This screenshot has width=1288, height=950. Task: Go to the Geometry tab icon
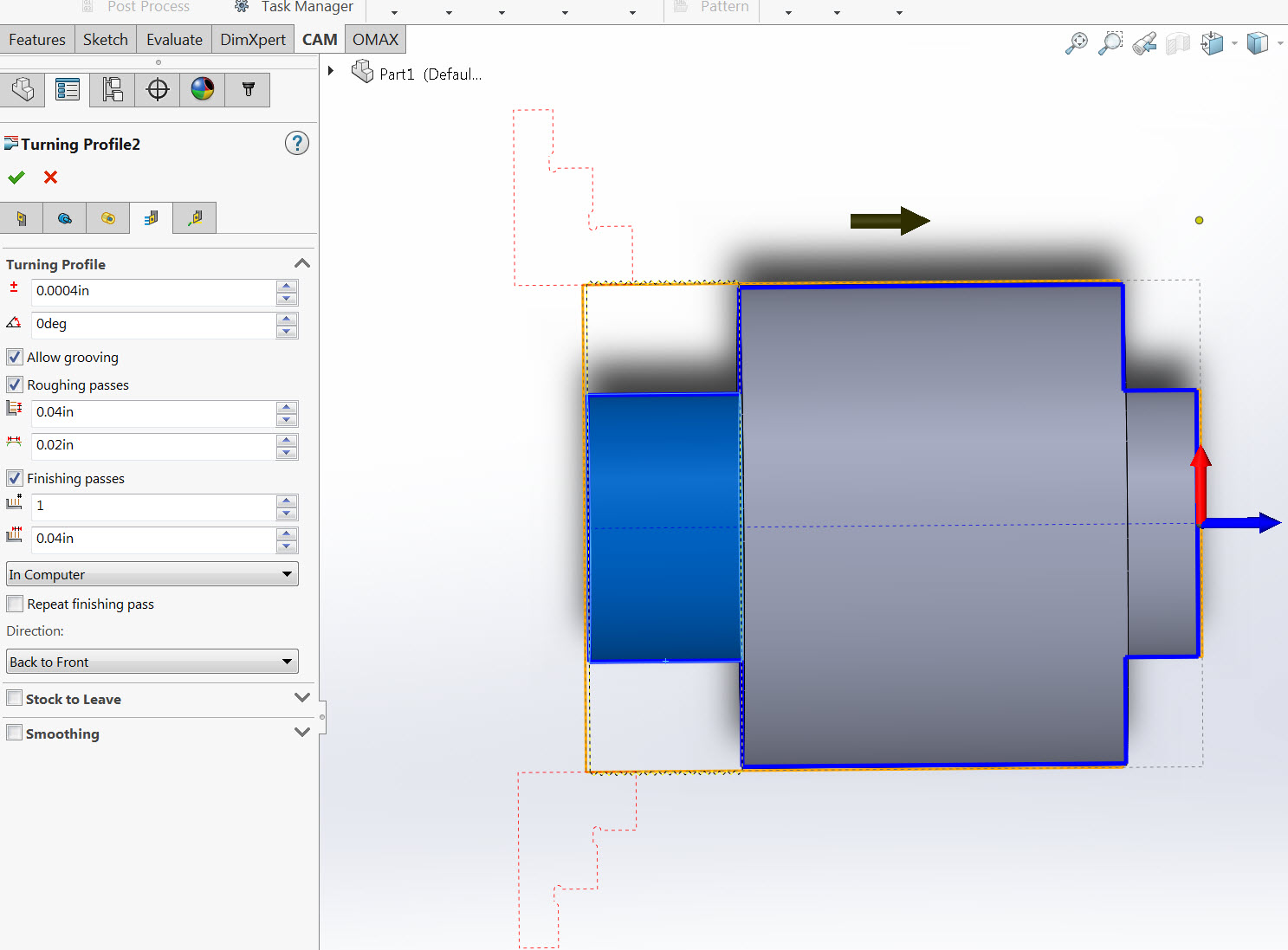point(65,218)
